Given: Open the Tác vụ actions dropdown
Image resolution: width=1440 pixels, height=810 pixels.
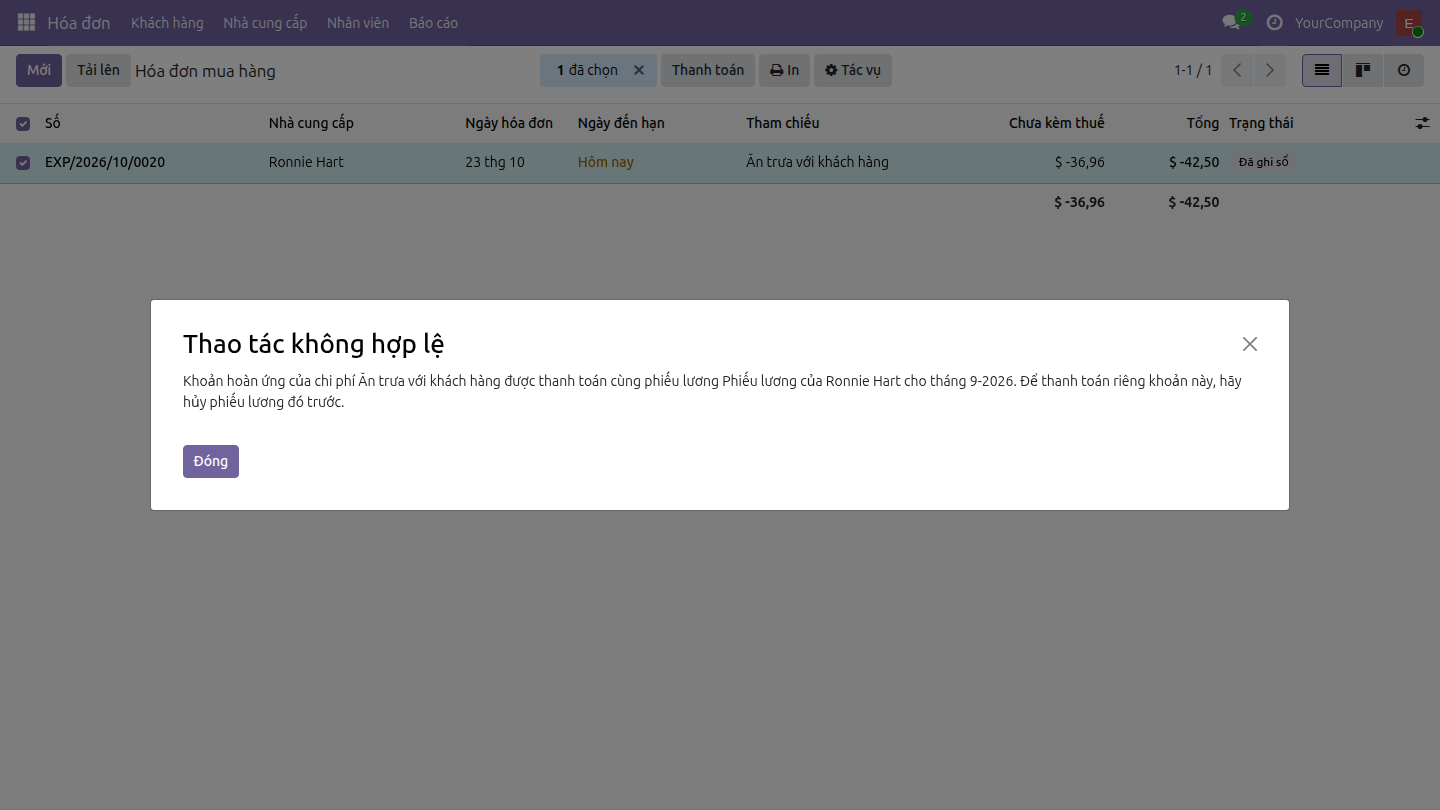Looking at the screenshot, I should pos(853,70).
